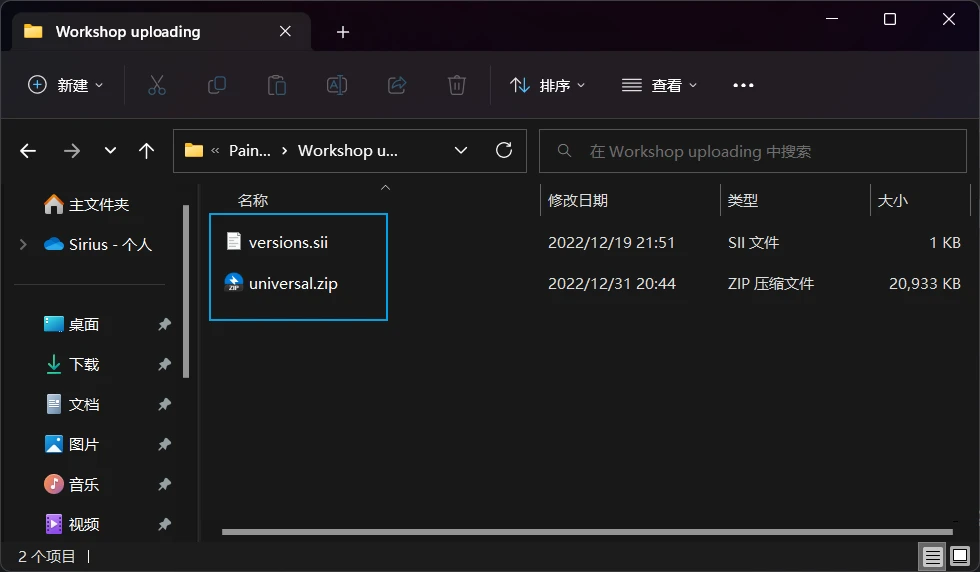Unpin 文档 using its pin icon

(x=164, y=404)
